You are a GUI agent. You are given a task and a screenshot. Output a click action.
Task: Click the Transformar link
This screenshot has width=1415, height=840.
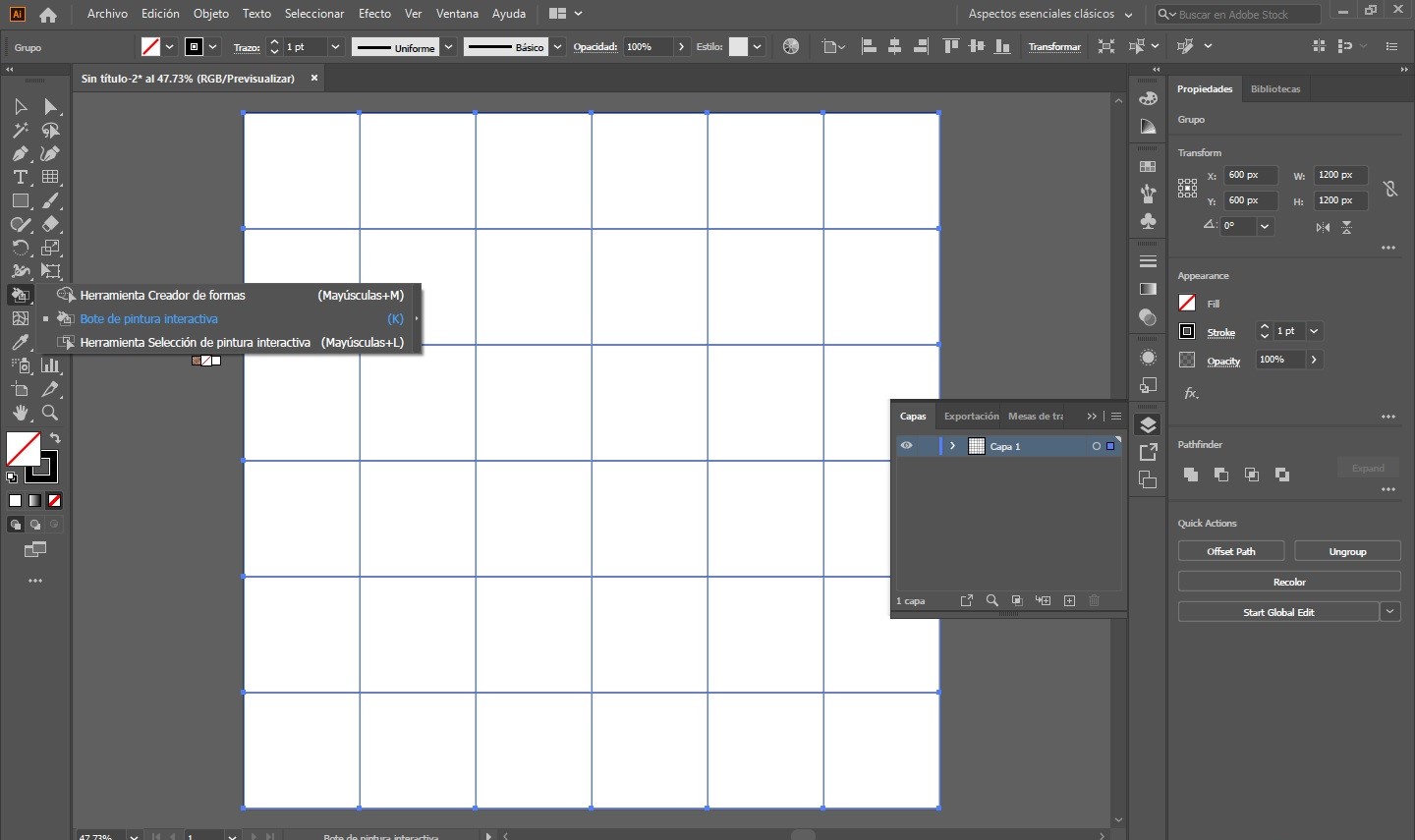1054,47
